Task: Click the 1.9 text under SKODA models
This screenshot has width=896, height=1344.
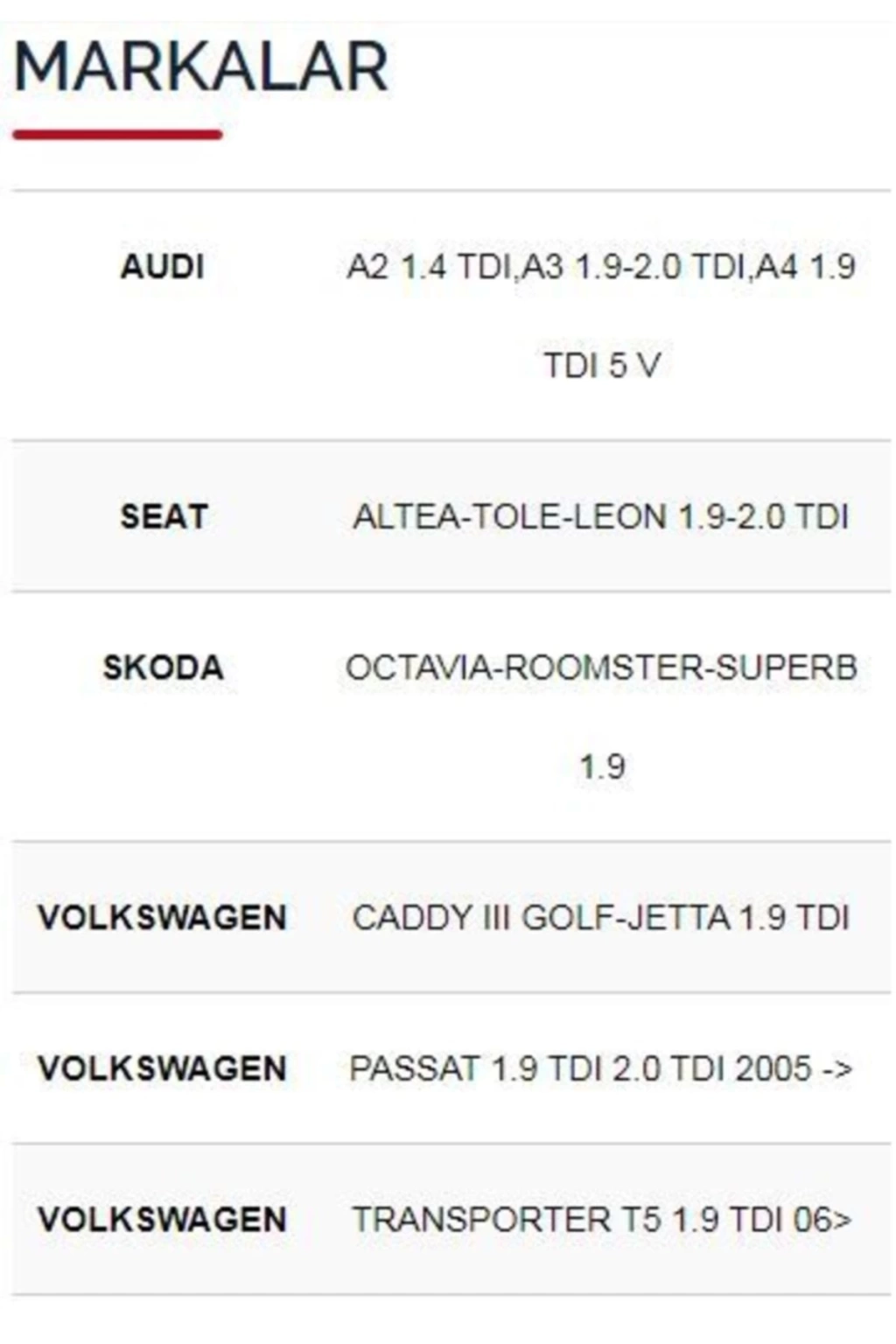Action: click(x=602, y=767)
